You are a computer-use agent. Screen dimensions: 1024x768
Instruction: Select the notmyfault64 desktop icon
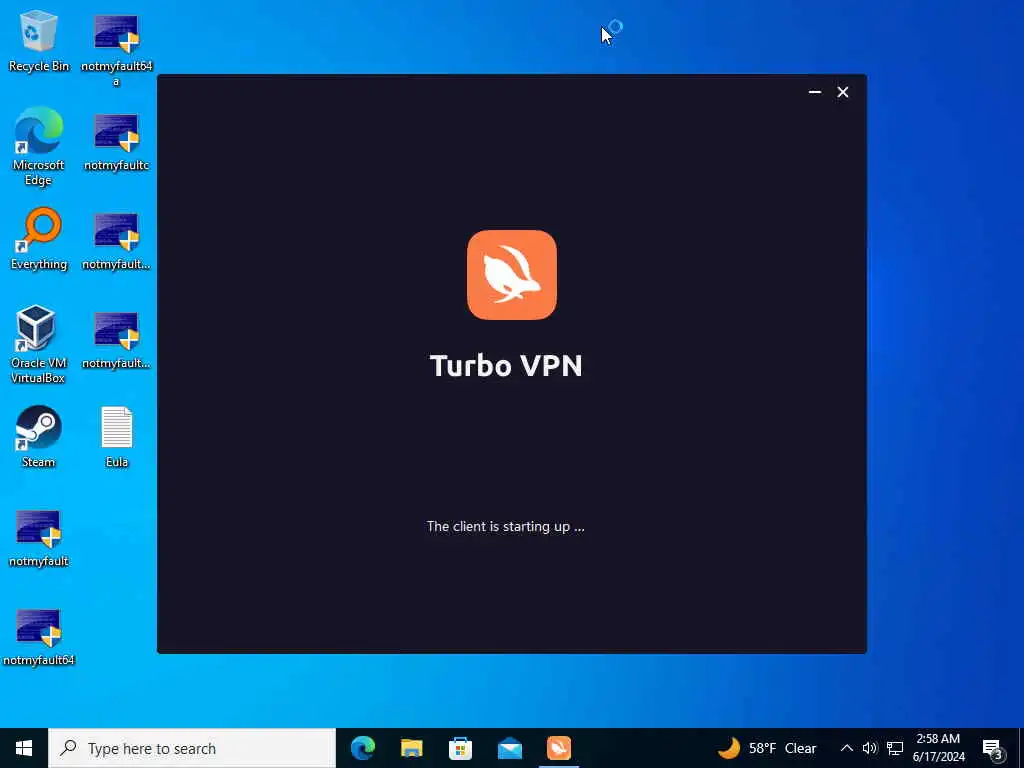click(x=39, y=637)
